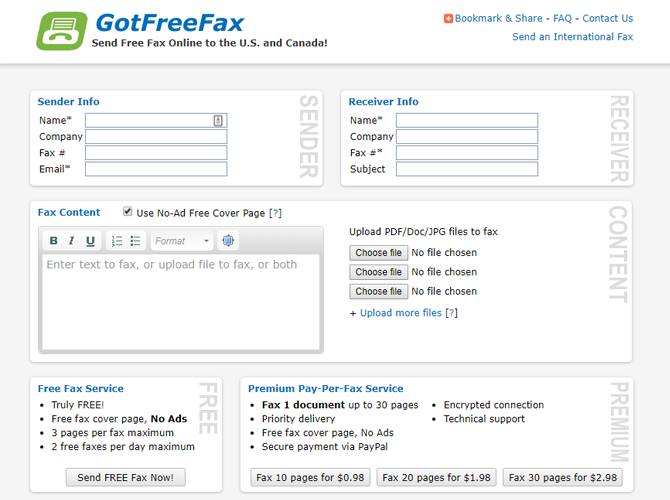Viewport: 670px width, 500px height.
Task: Click '2 free faxes per day maximum' text
Action: click(x=123, y=447)
